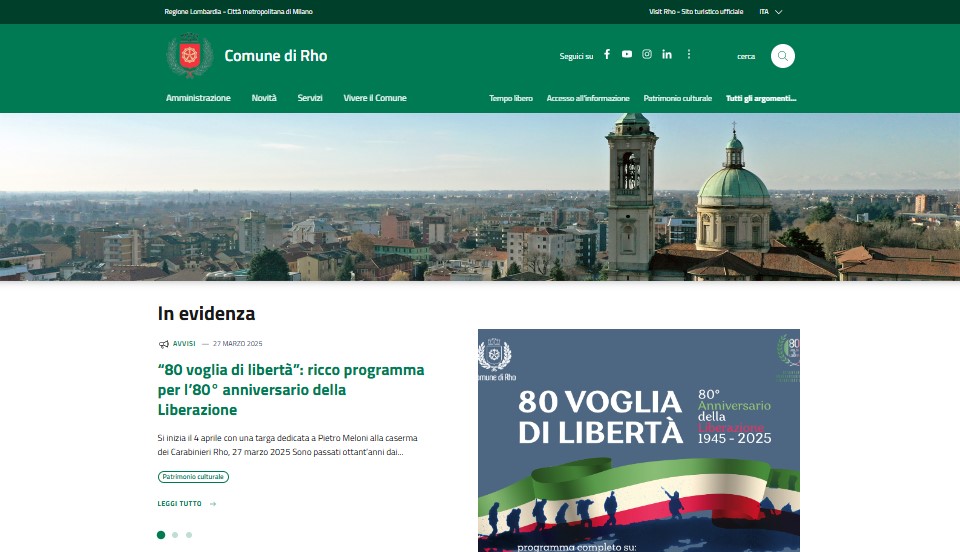Click the Comune di Rho crest logo
Viewport: 960px width, 552px height.
(x=189, y=56)
